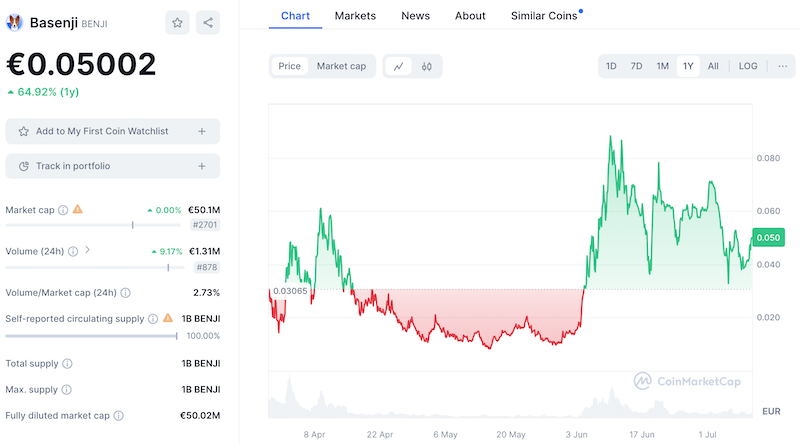Click the market cap rank slider bar
Screen dimensions: 800x444
93,225
